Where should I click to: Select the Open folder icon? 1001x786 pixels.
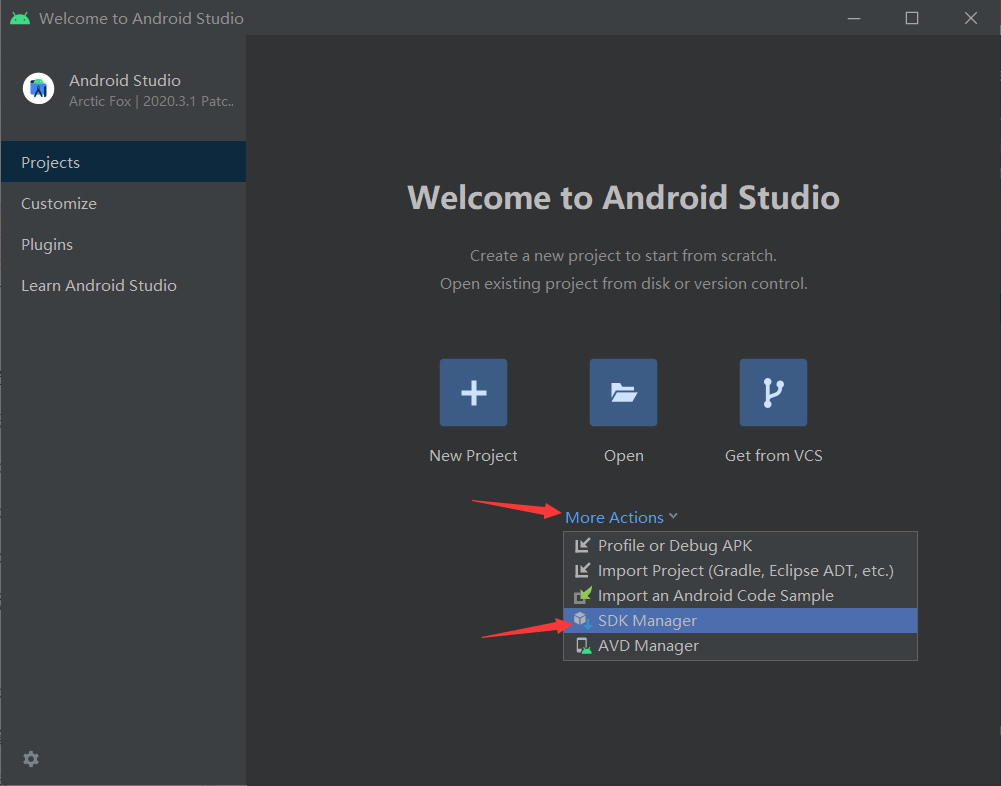click(623, 392)
